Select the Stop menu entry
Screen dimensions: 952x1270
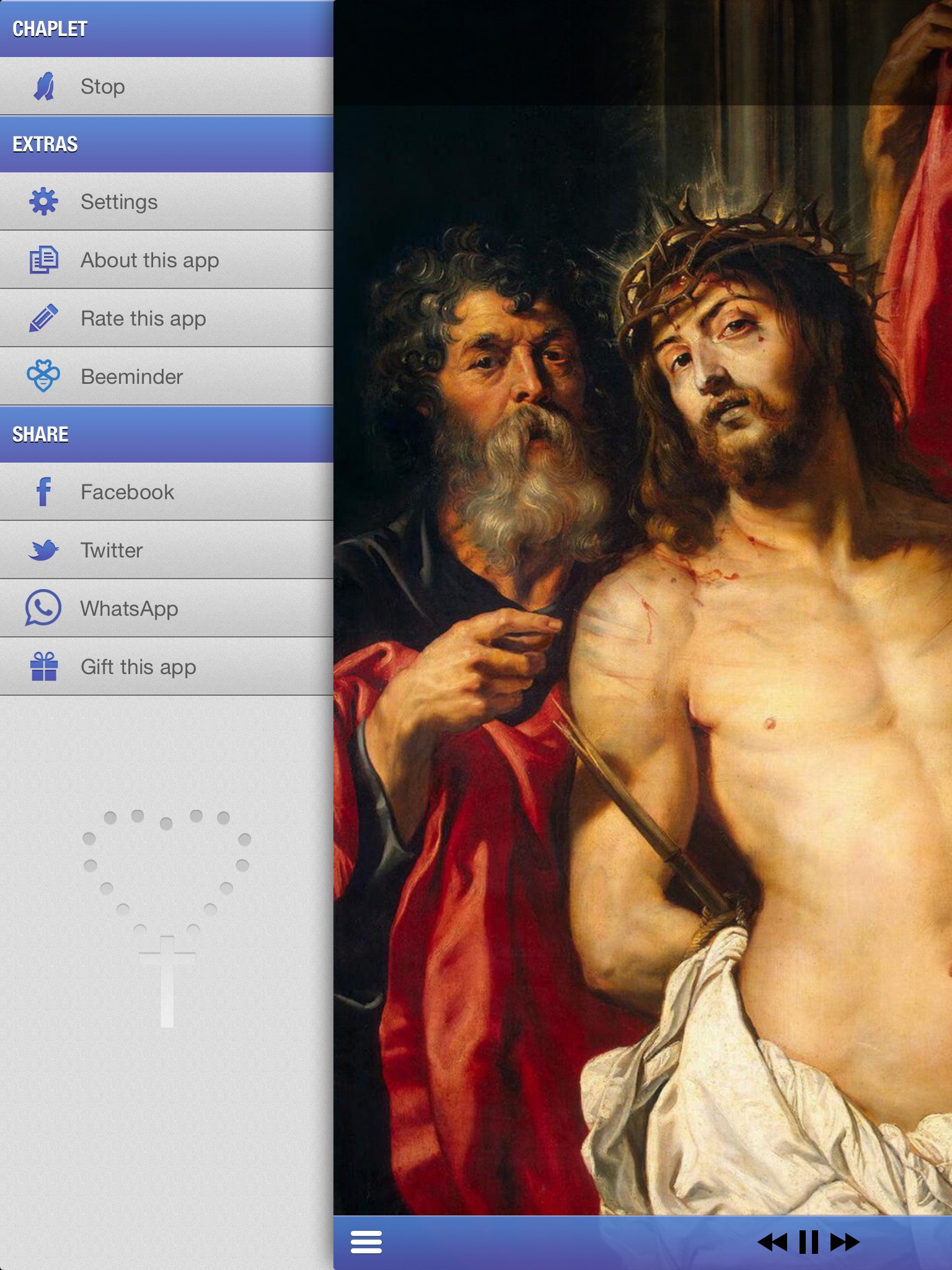167,86
